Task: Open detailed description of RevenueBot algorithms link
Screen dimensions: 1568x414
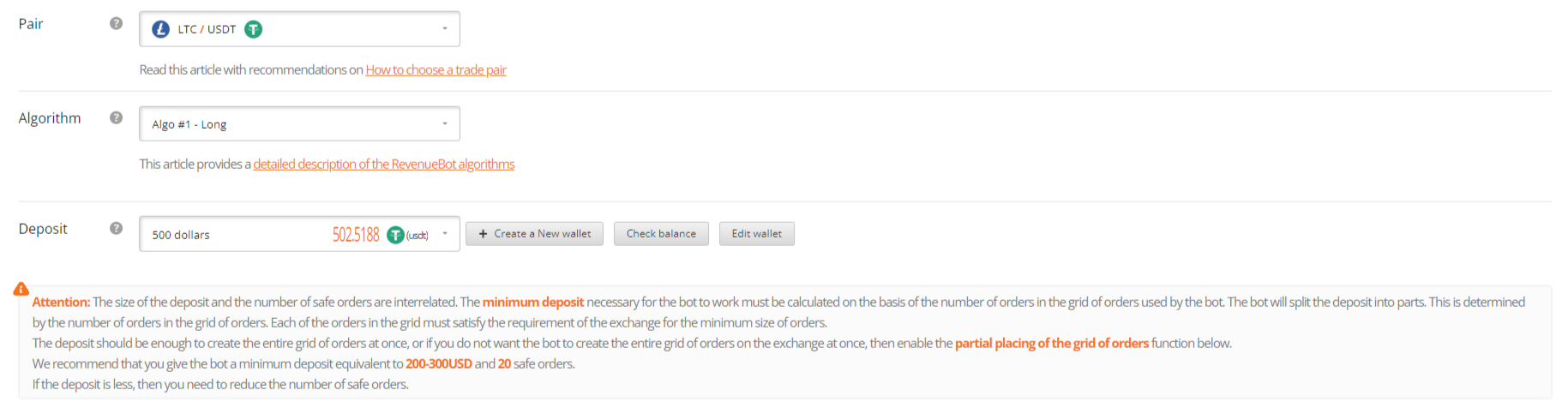Action: point(384,164)
